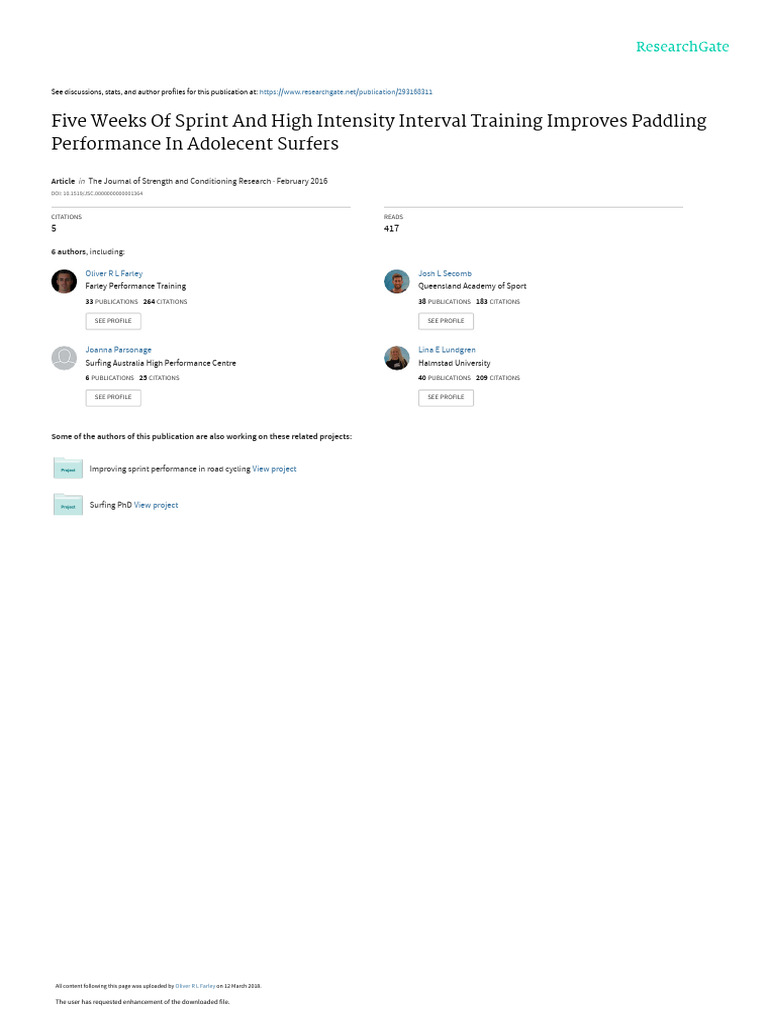Image resolution: width=768 pixels, height=1024 pixels.
Task: Click Lina E Lundgren's profile photo
Action: click(397, 358)
